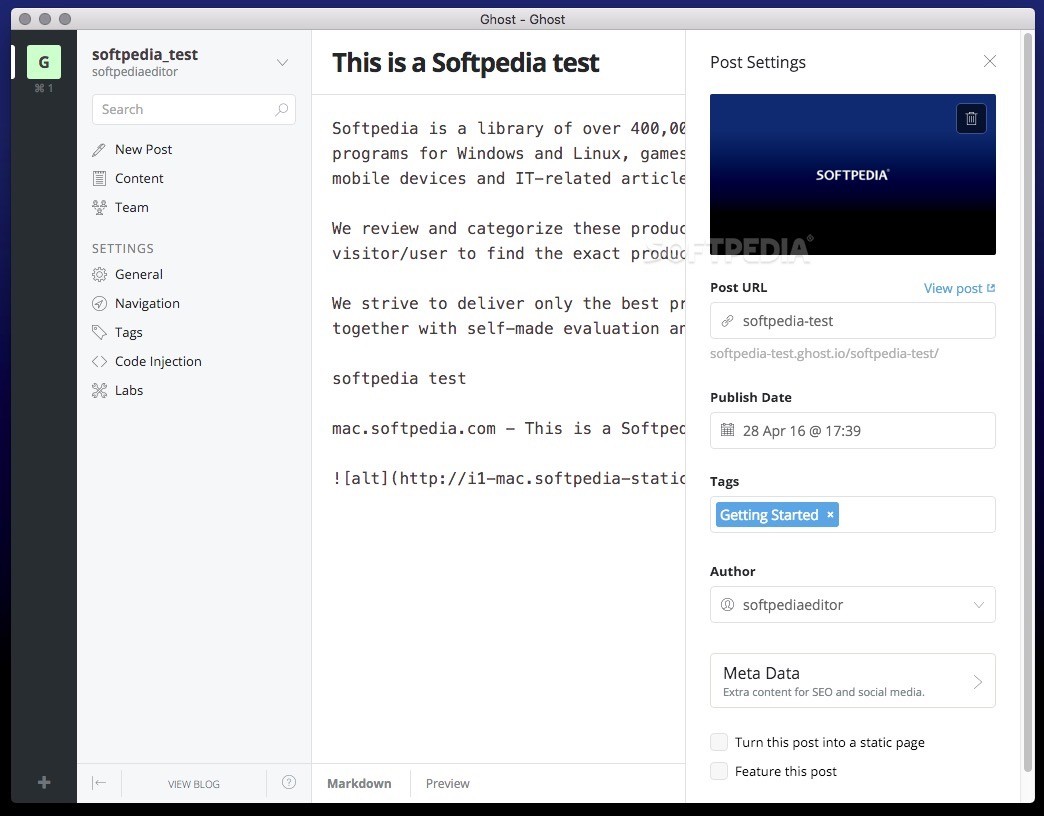Image resolution: width=1044 pixels, height=816 pixels.
Task: Turn this post into a static page
Action: [719, 742]
